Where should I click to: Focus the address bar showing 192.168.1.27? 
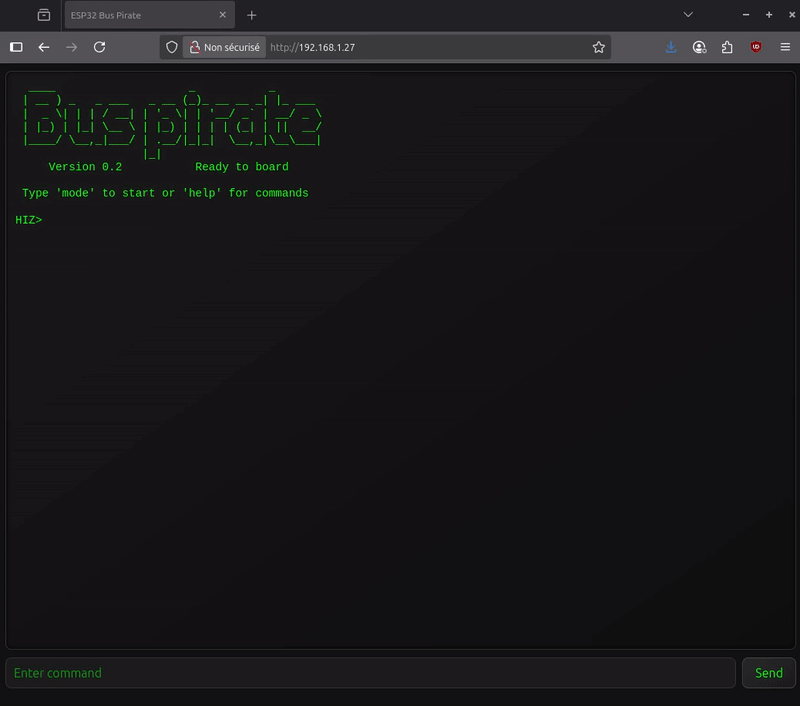coord(420,47)
